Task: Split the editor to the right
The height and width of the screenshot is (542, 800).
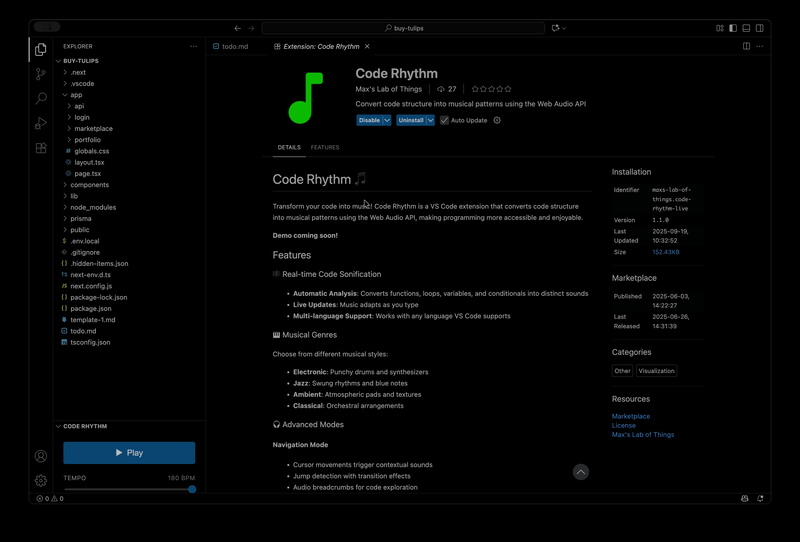Action: (746, 46)
